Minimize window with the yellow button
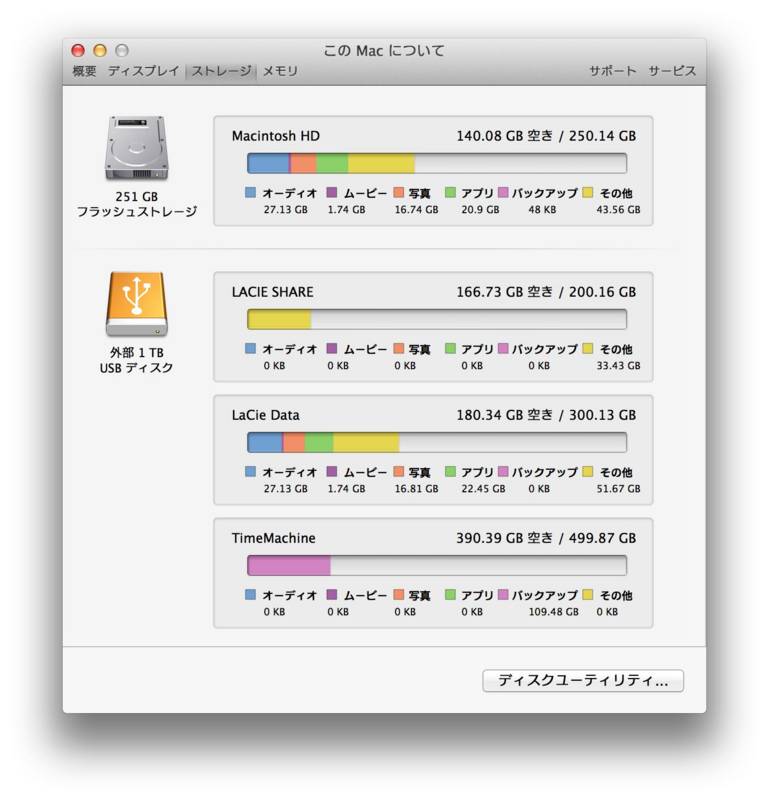This screenshot has height=800, width=769. tap(100, 51)
